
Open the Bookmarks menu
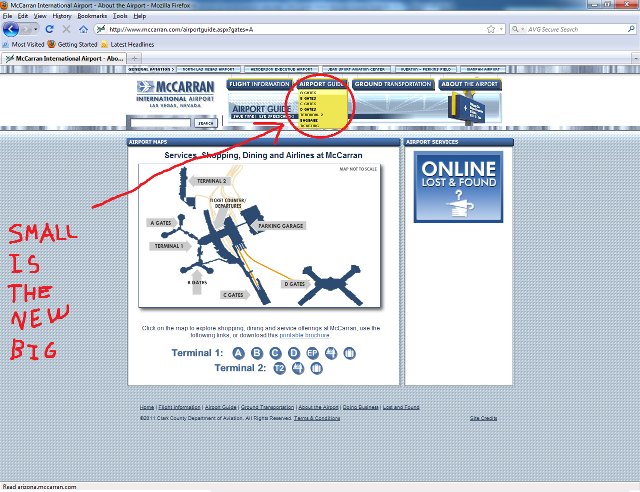click(x=91, y=16)
